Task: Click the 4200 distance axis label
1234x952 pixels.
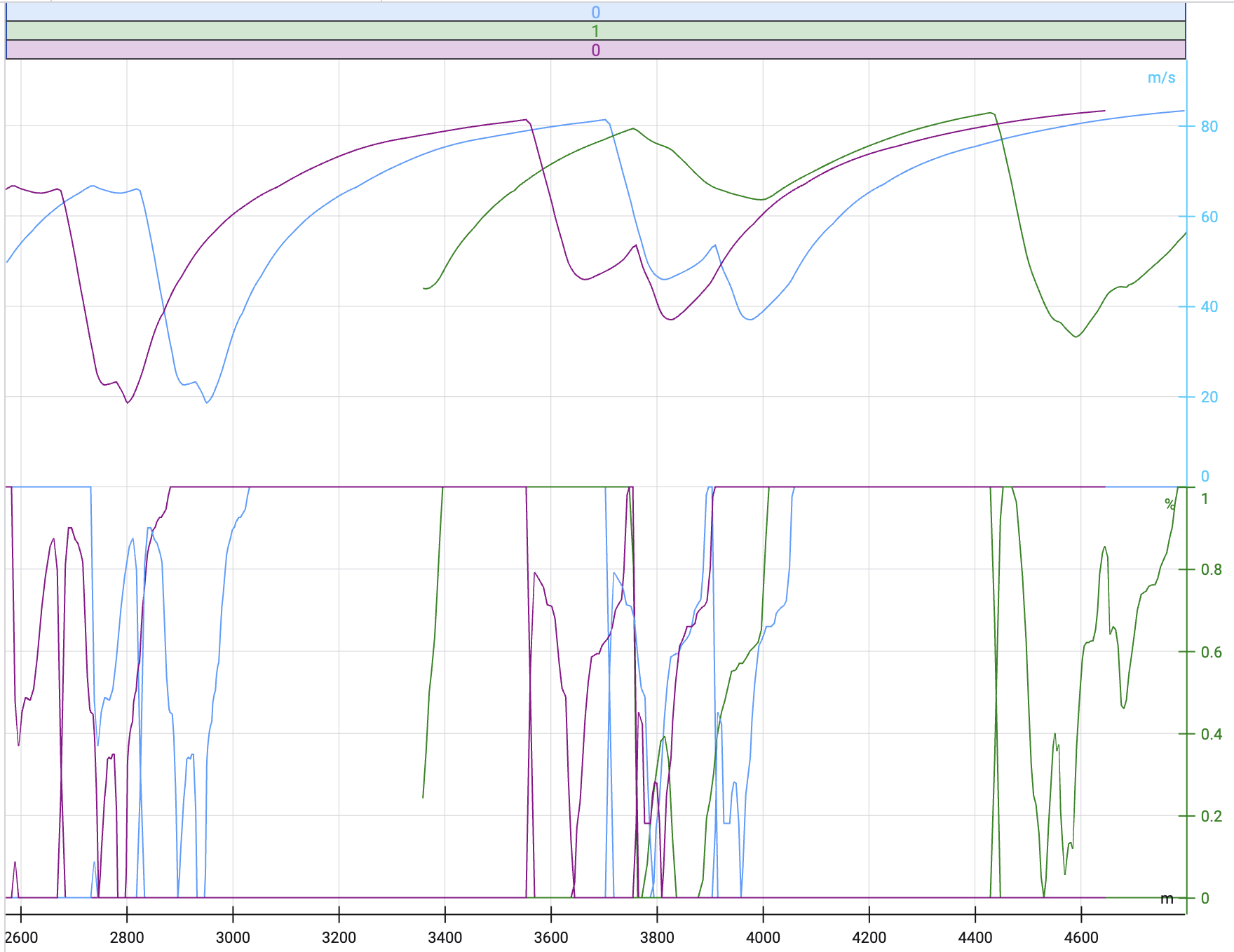Action: pyautogui.click(x=869, y=937)
